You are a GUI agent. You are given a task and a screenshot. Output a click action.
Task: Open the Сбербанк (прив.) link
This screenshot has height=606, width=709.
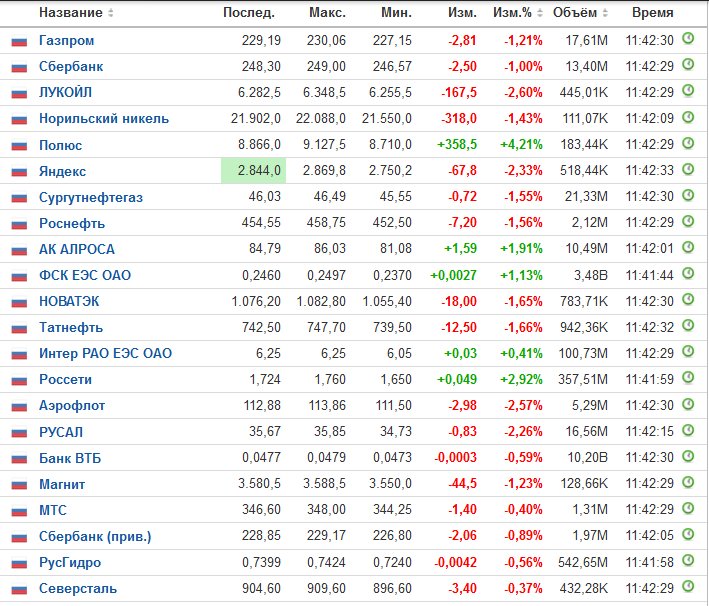pos(95,537)
